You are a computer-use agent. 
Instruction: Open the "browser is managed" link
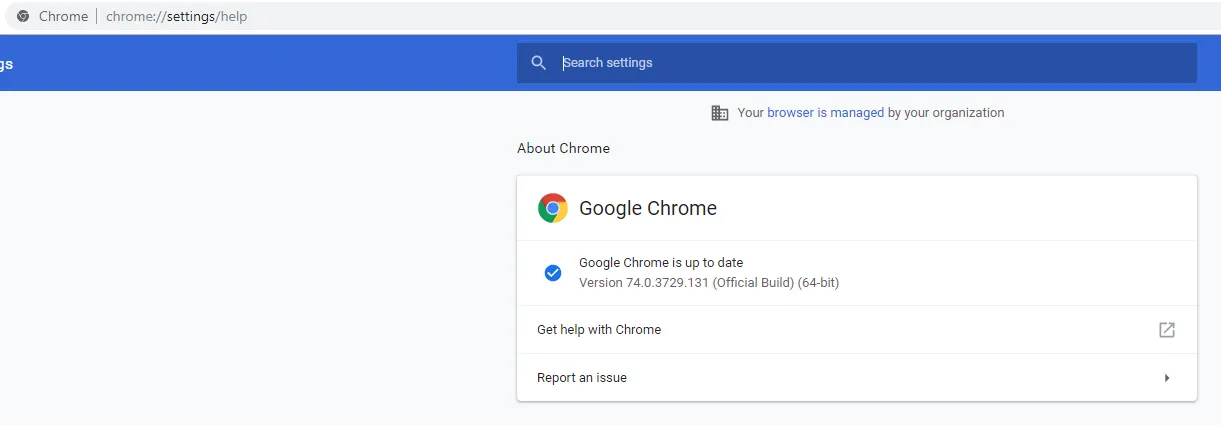pyautogui.click(x=825, y=113)
